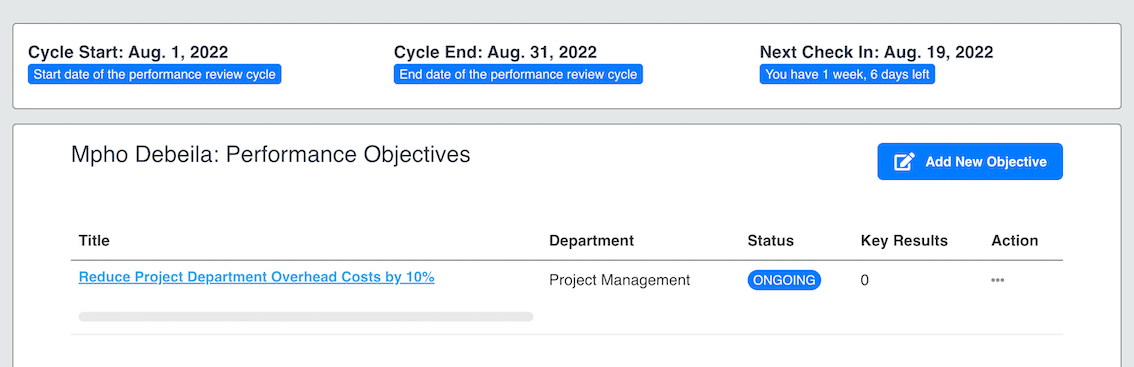This screenshot has height=367, width=1134.
Task: Click the ONGOING status badge
Action: pos(784,280)
